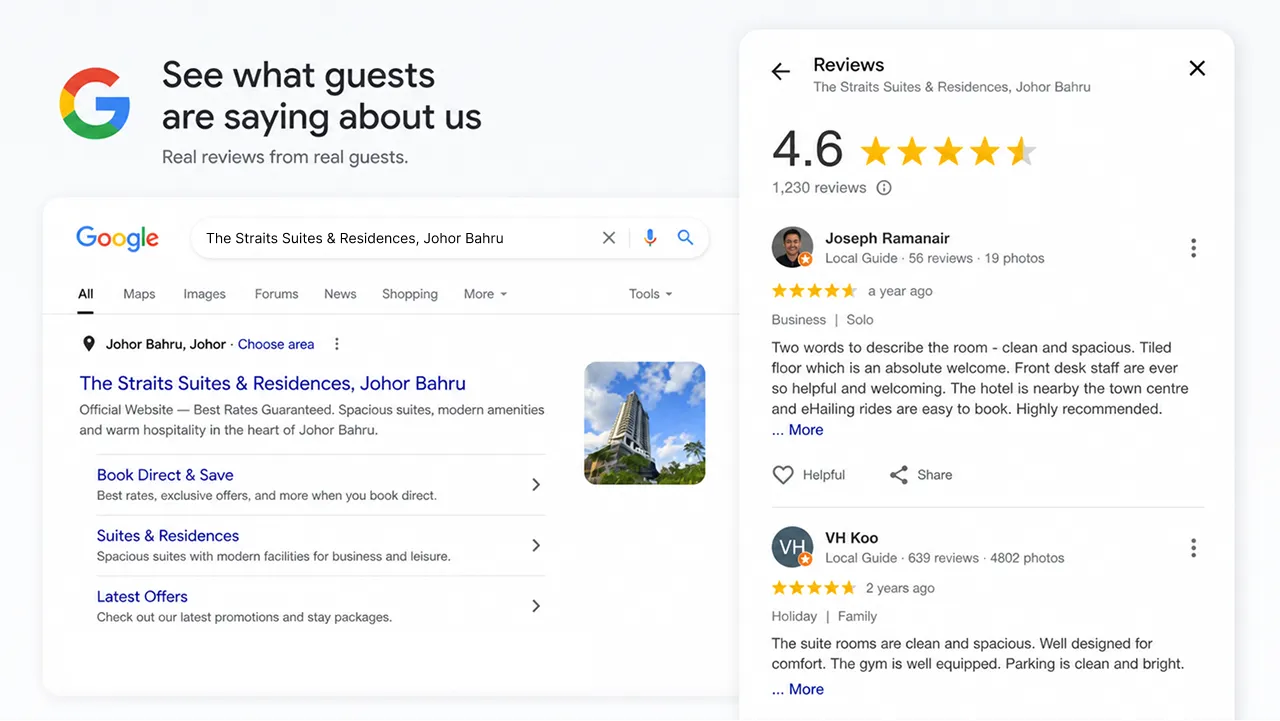Screen dimensions: 1280x721
Task: Click the Choose area link
Action: pos(276,344)
